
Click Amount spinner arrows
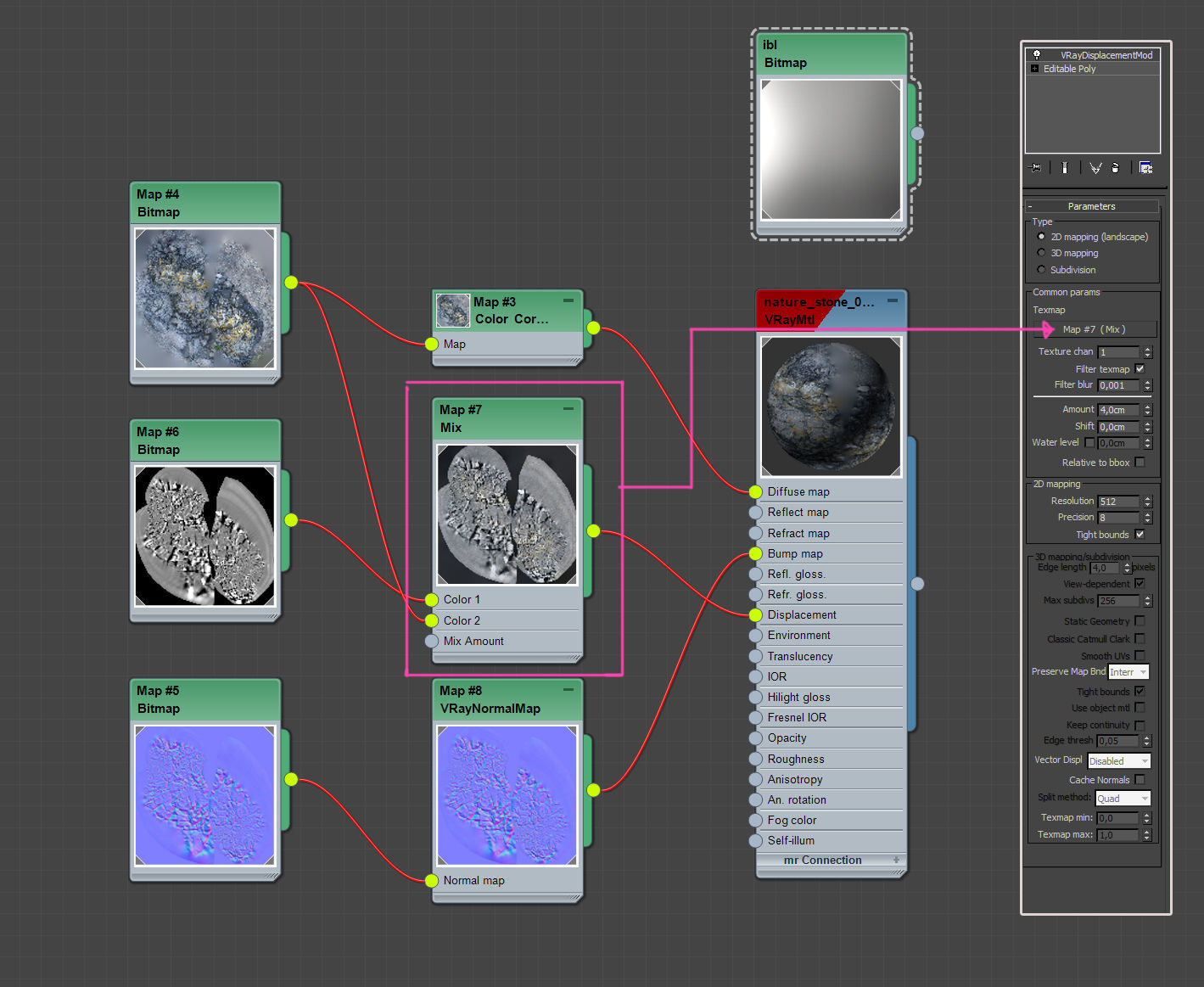1148,410
